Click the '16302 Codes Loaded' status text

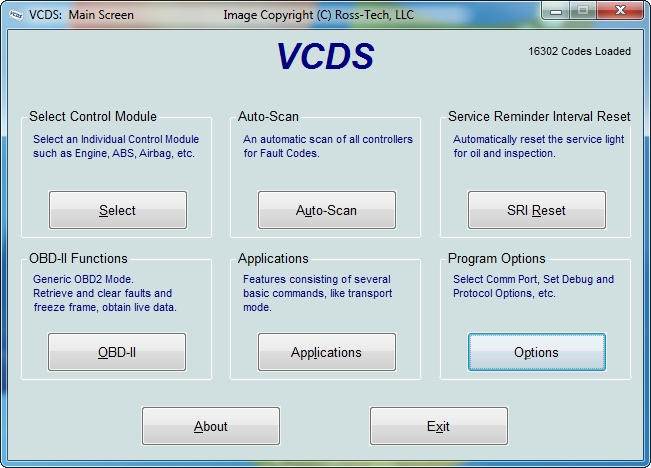click(579, 51)
